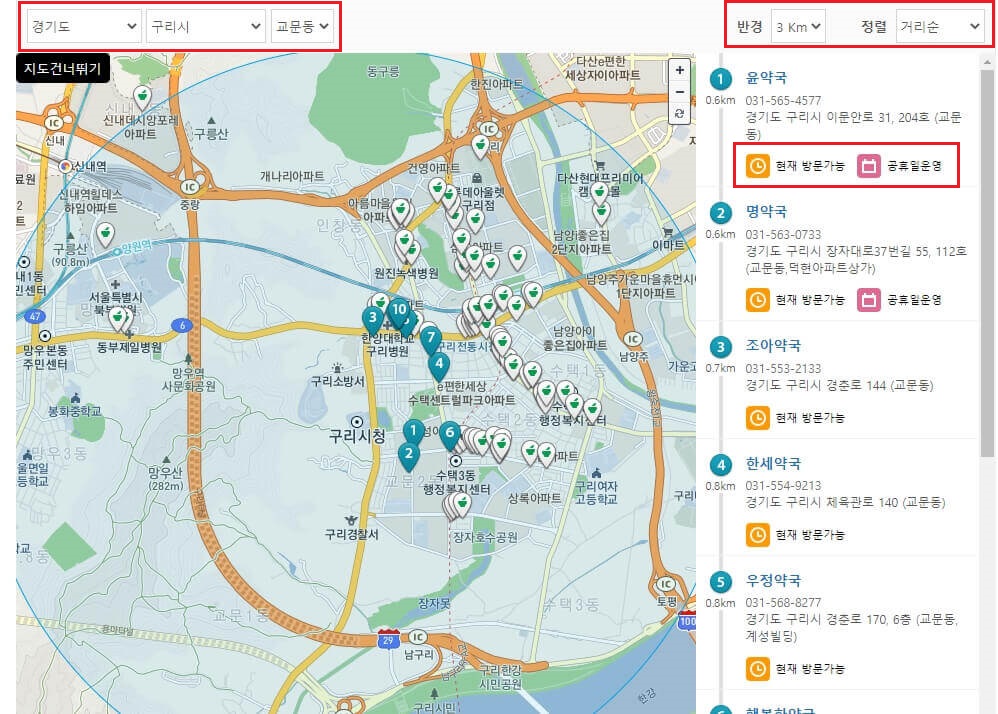Select address 경기도 구리시 체육관로 140
This screenshot has height=714, width=998.
pos(821,503)
